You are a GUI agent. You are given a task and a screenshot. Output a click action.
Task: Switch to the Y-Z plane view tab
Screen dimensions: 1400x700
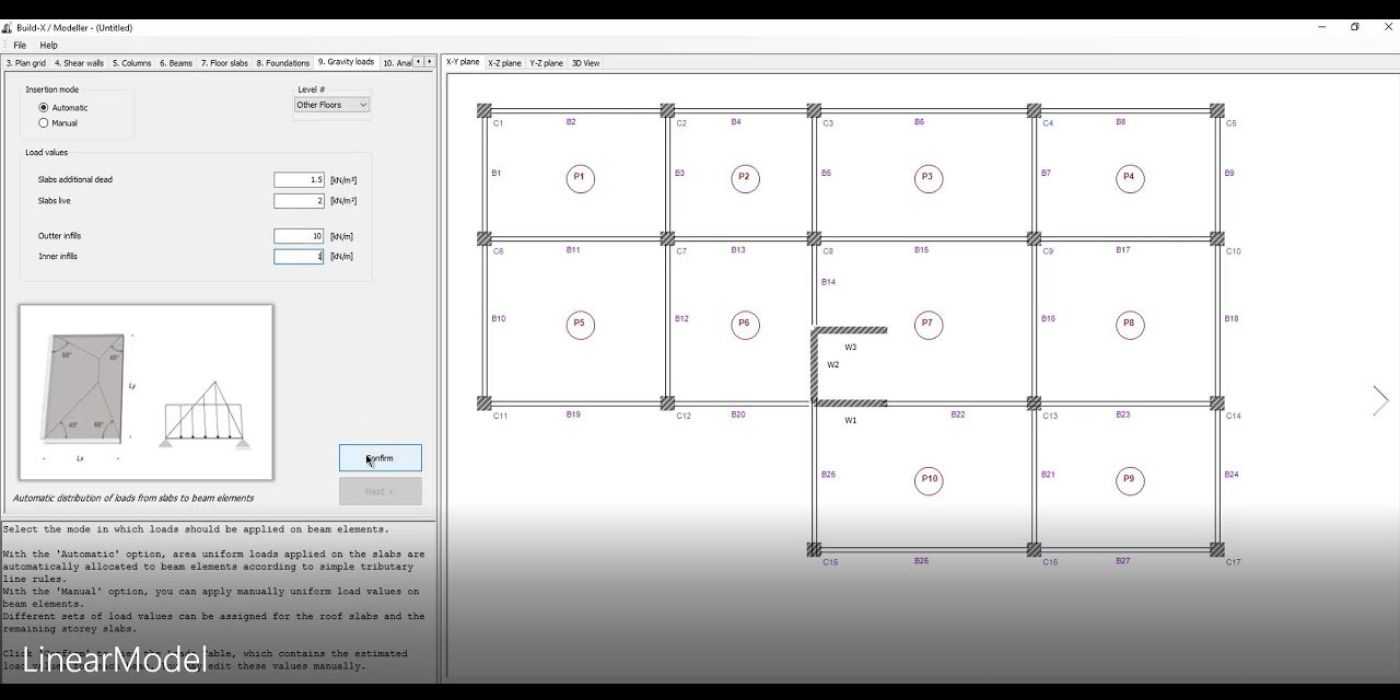click(546, 63)
